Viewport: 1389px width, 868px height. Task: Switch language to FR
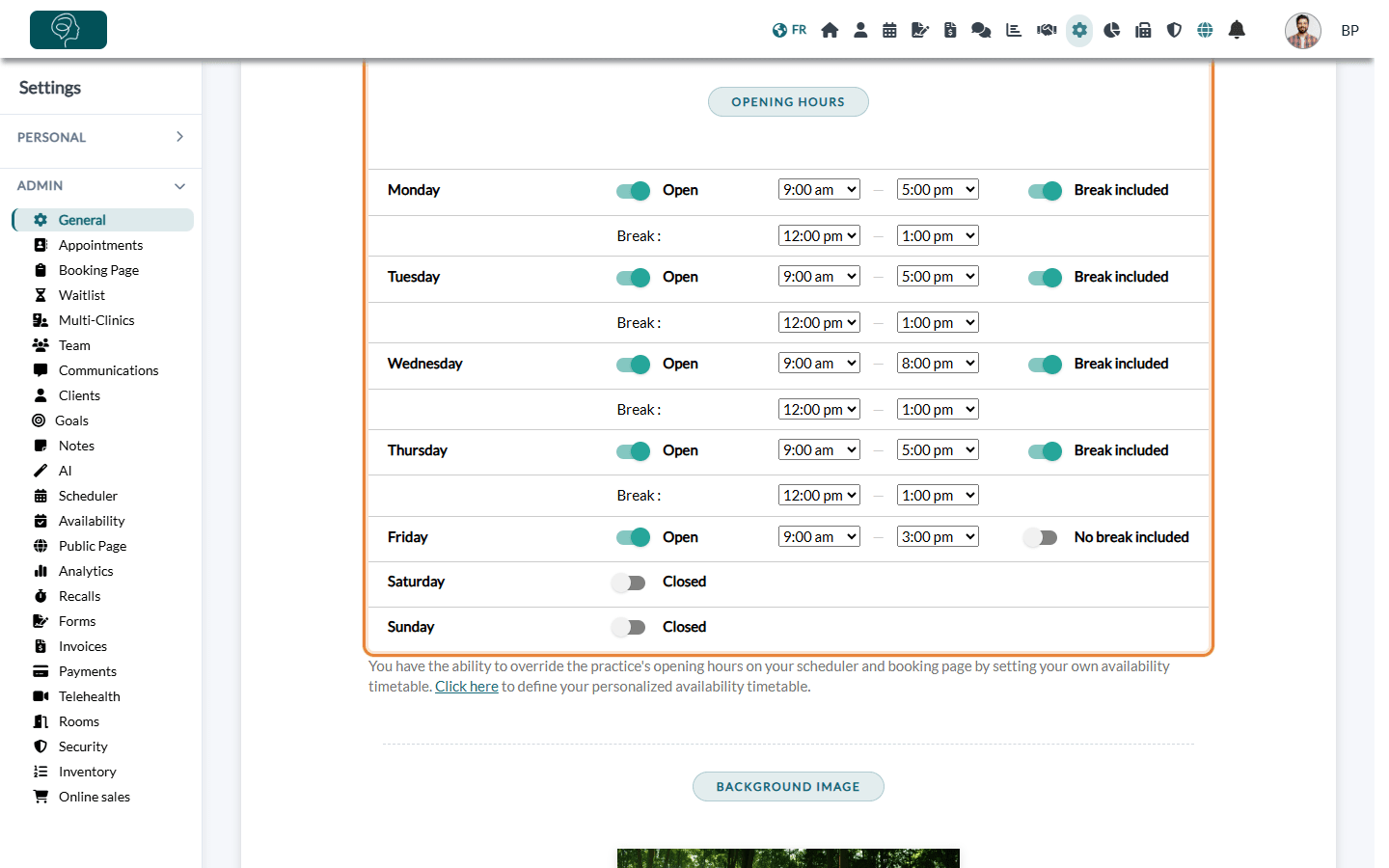(x=789, y=30)
